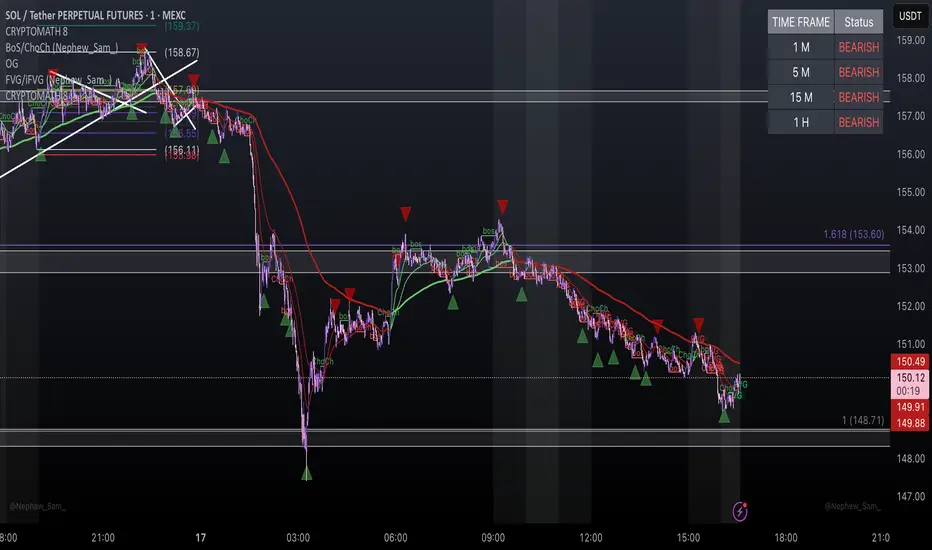
Task: Click 159.00 on the price axis
Action: coord(911,40)
